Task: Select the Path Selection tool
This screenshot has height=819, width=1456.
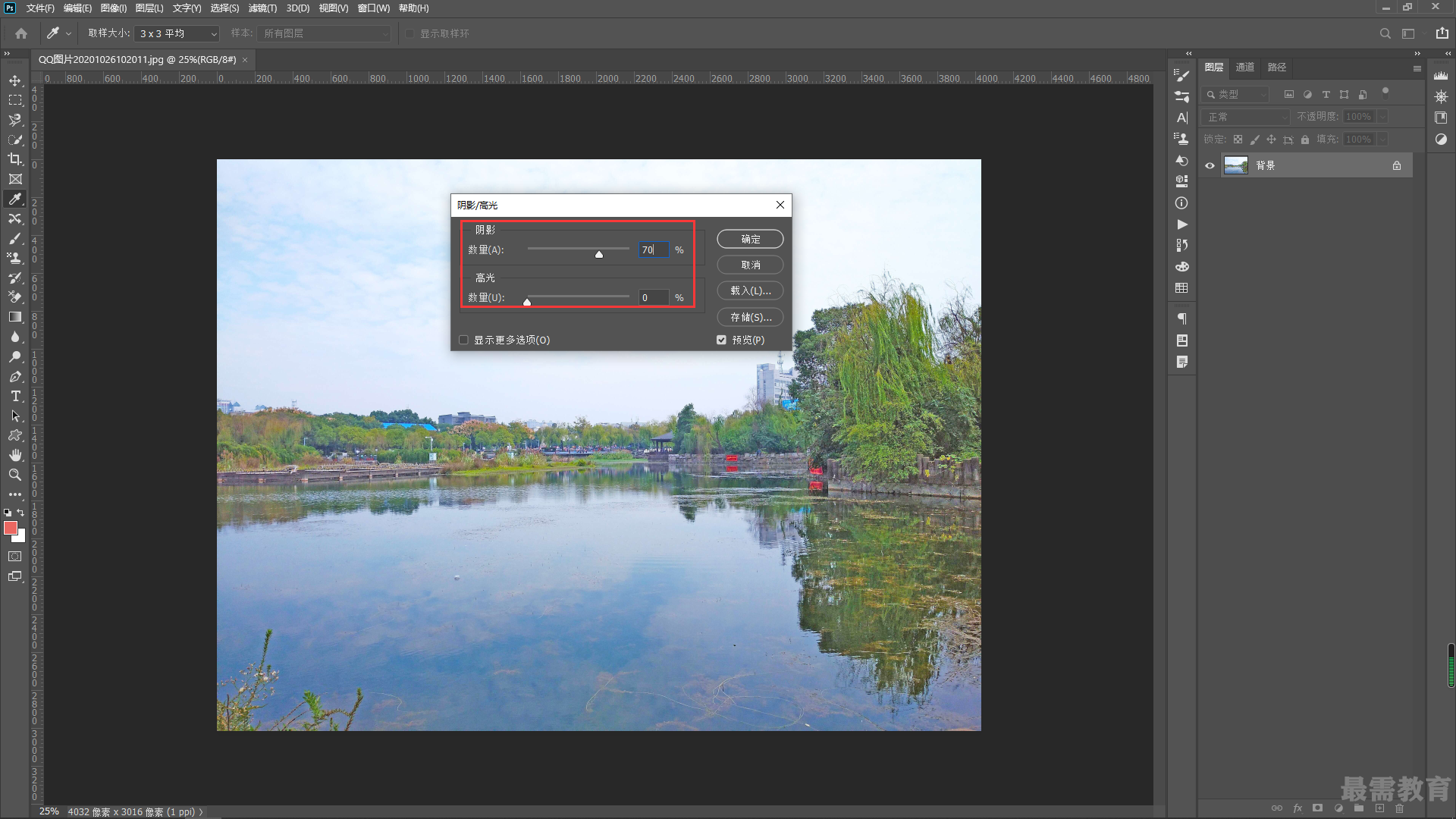Action: tap(15, 416)
